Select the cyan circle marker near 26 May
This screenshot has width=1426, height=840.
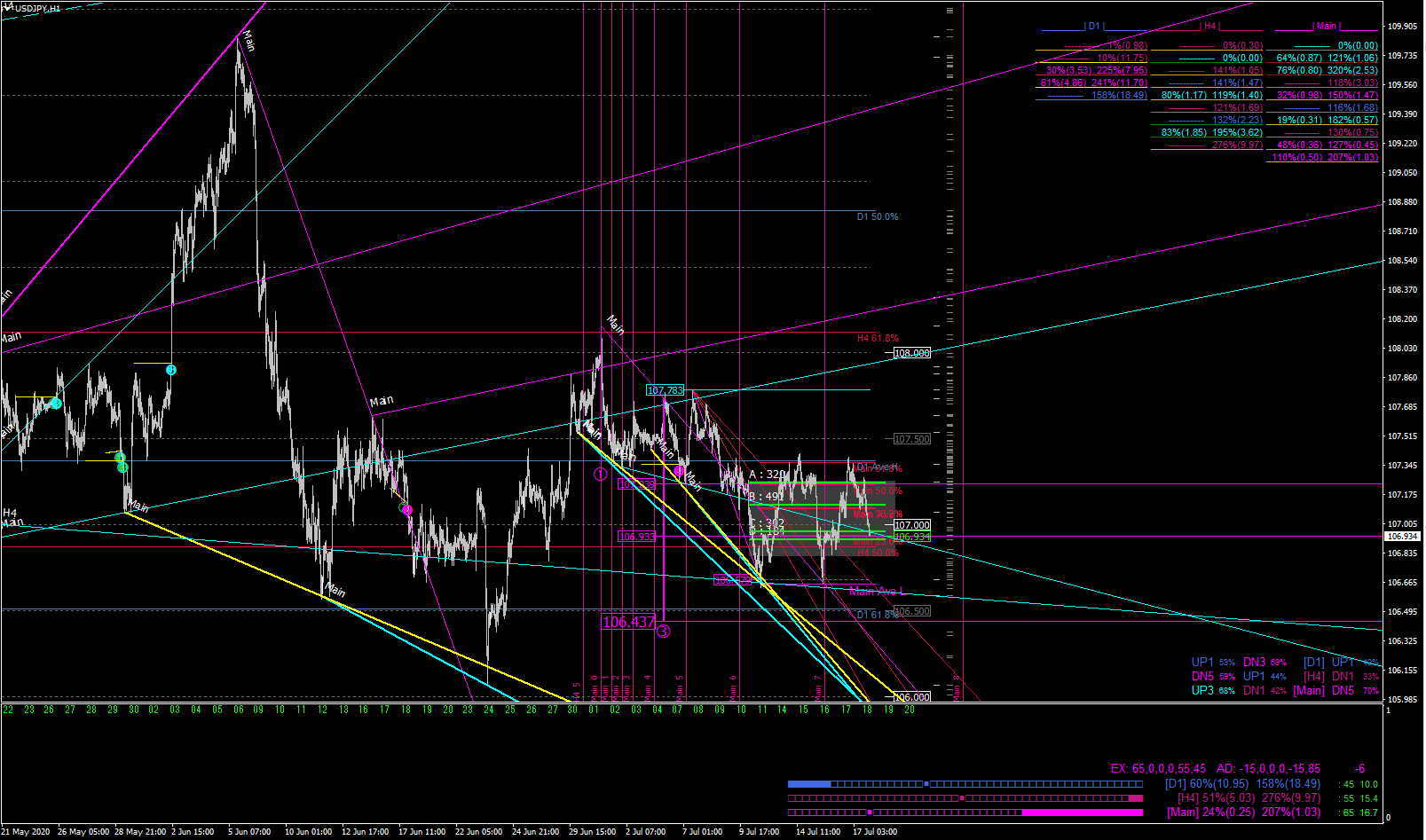click(56, 404)
